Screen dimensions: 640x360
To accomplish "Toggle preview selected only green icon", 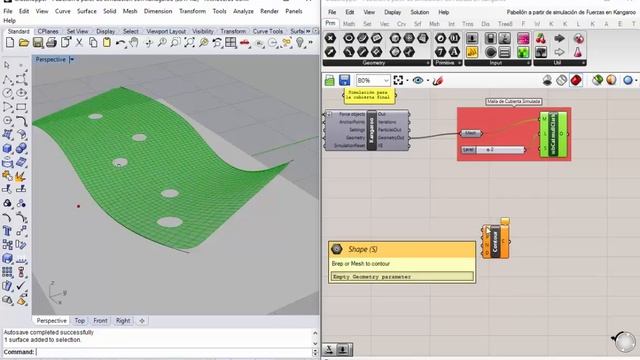I will pos(597,80).
